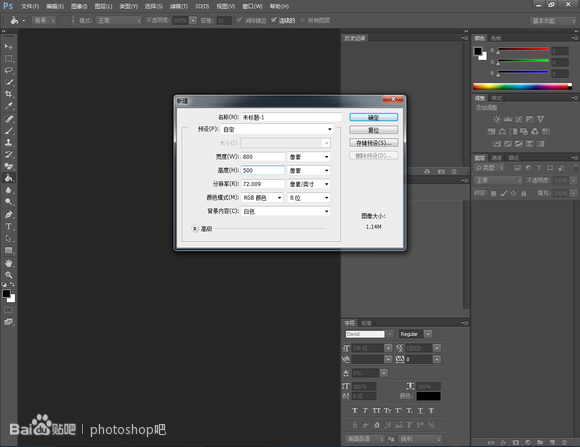580x447 pixels.
Task: Select the History Brush tool
Action: pyautogui.click(x=9, y=154)
